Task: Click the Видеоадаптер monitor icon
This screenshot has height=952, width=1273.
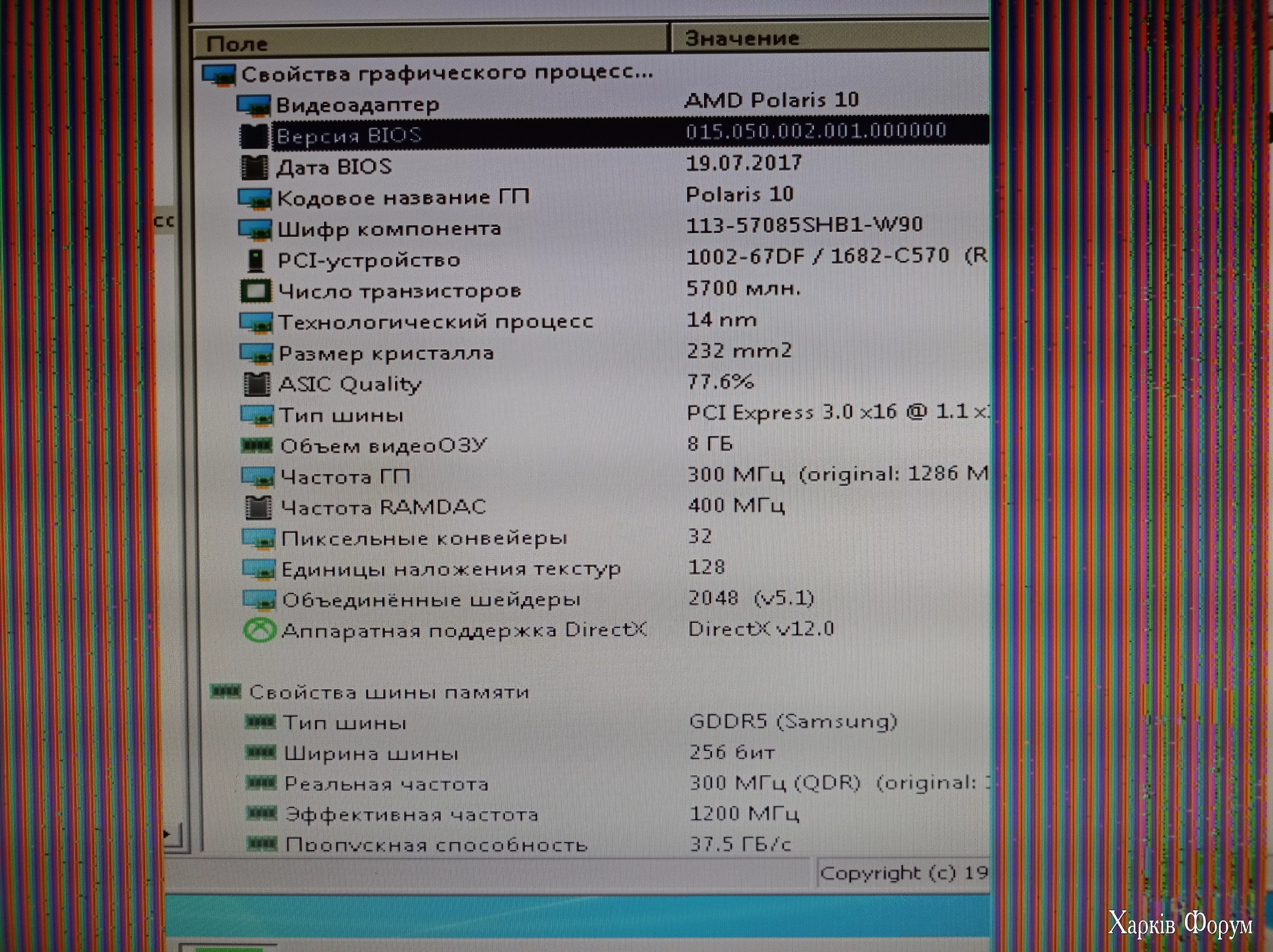Action: pos(253,105)
